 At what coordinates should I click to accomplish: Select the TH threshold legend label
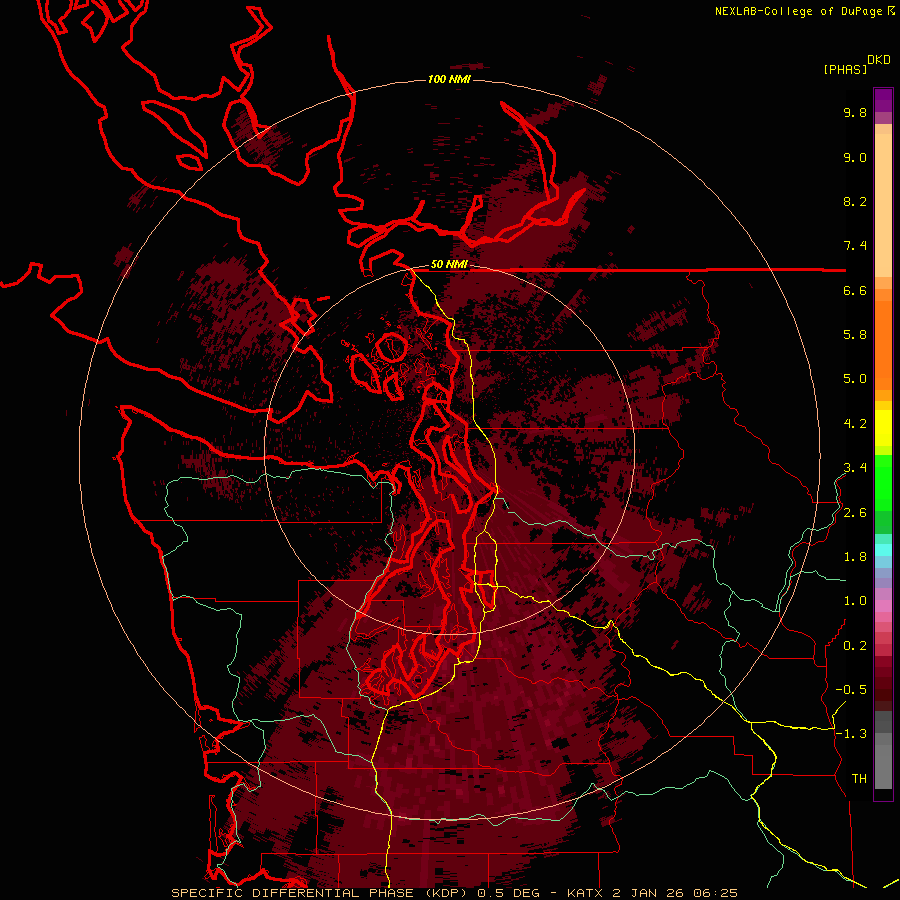[x=859, y=779]
